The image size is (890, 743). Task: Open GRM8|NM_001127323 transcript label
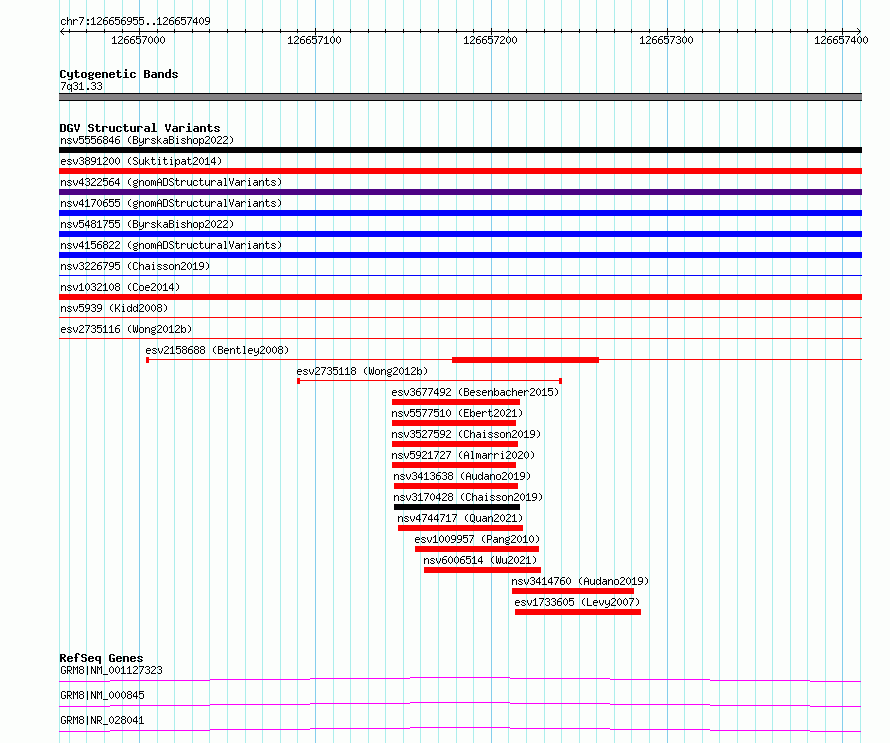[111, 670]
